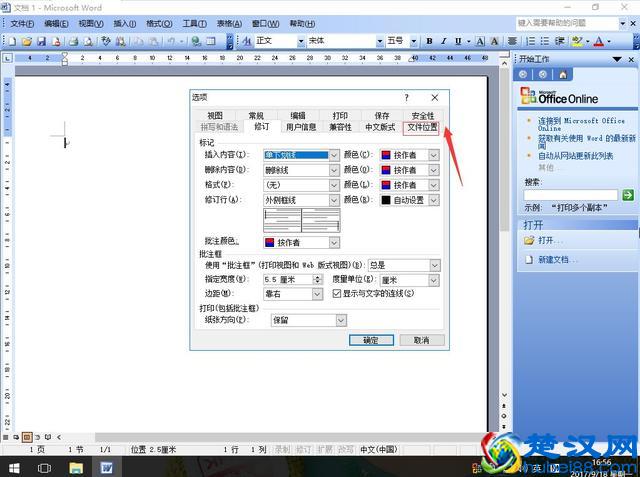Image resolution: width=640 pixels, height=477 pixels.
Task: Pick the 批注颜色 按作者 color swatch
Action: 269,243
